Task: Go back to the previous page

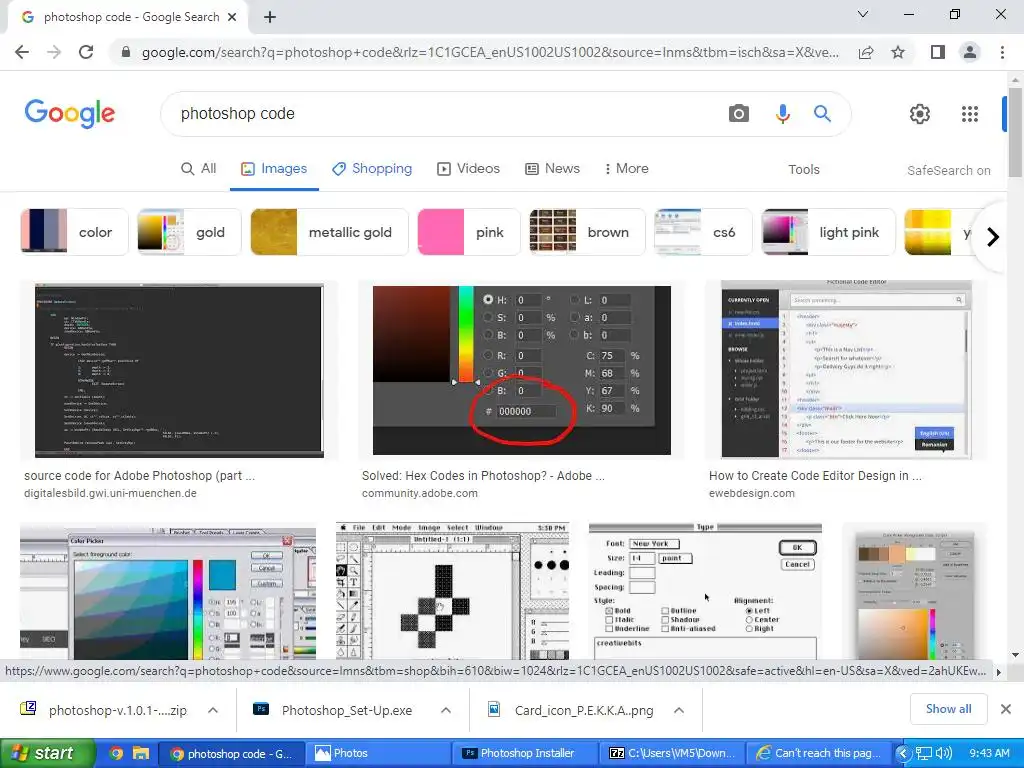Action: pyautogui.click(x=22, y=52)
